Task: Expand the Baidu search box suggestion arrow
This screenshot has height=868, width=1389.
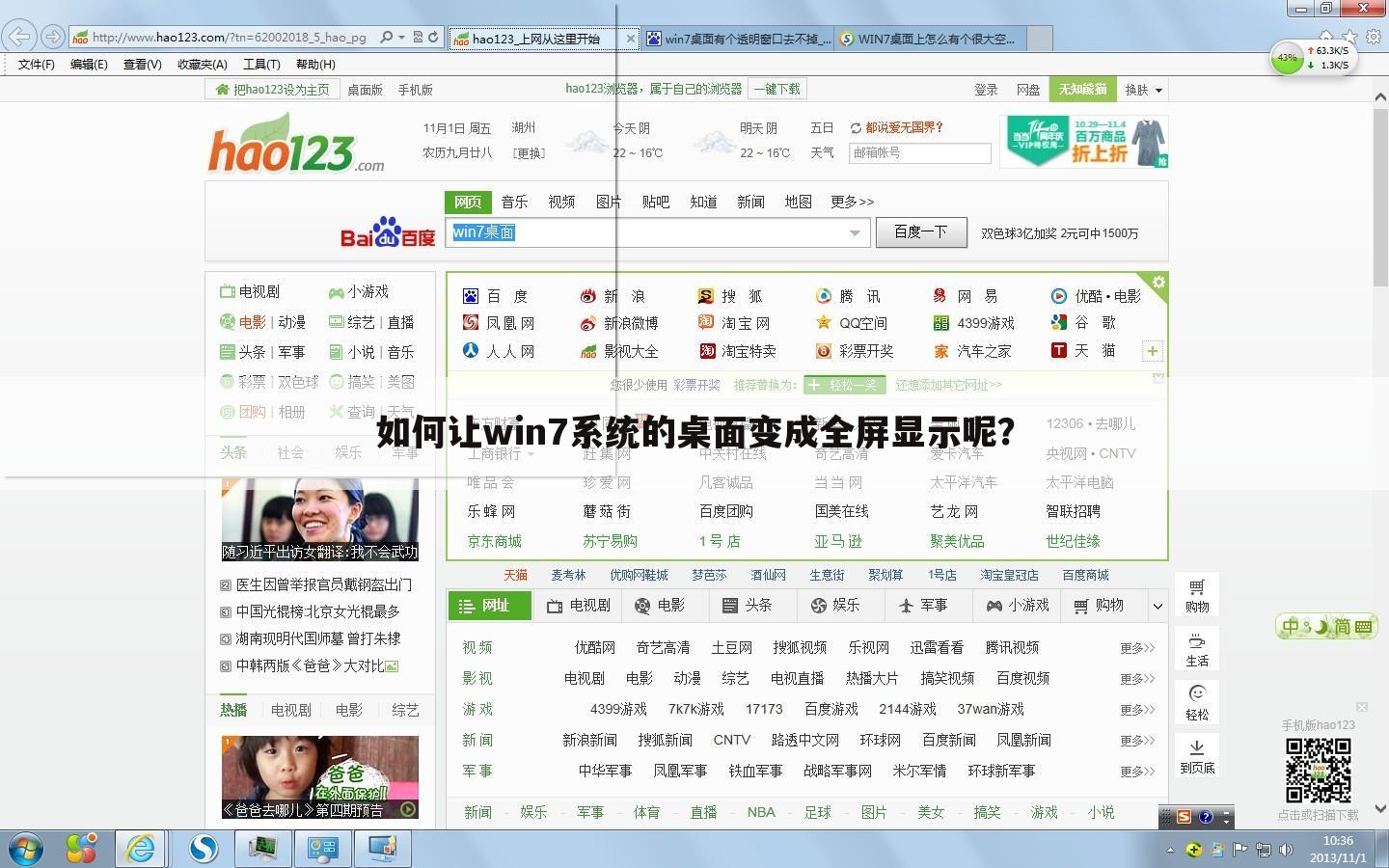Action: [855, 232]
